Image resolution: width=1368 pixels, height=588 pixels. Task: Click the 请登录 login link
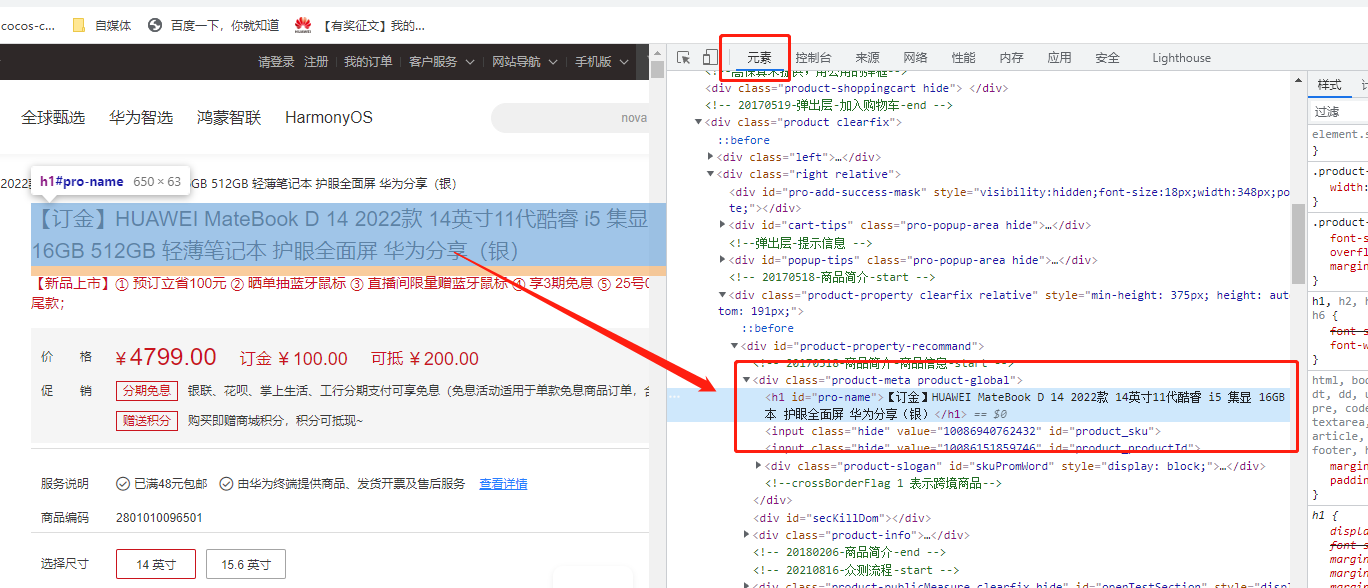coord(276,62)
